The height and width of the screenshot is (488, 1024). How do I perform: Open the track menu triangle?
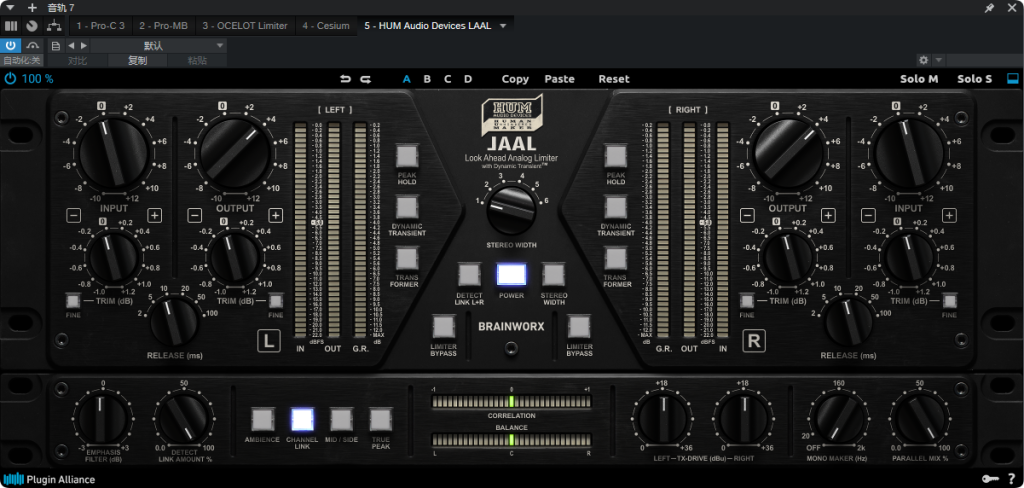[10, 8]
